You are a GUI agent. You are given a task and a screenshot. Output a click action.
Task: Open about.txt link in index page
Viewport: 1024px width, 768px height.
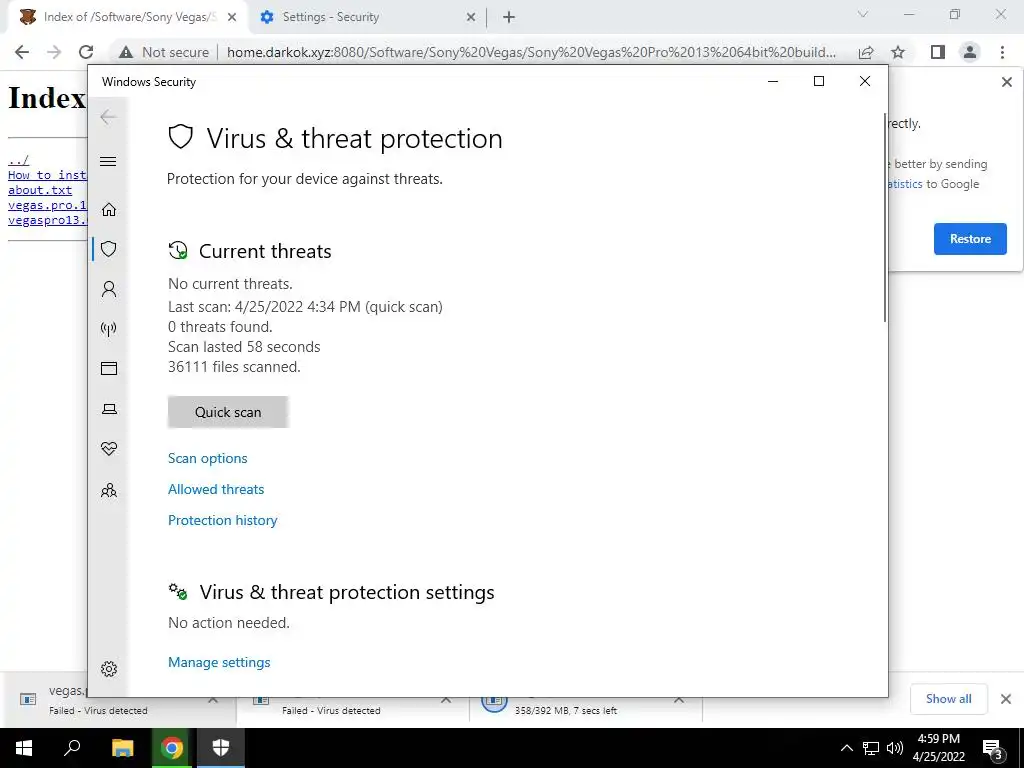click(40, 190)
